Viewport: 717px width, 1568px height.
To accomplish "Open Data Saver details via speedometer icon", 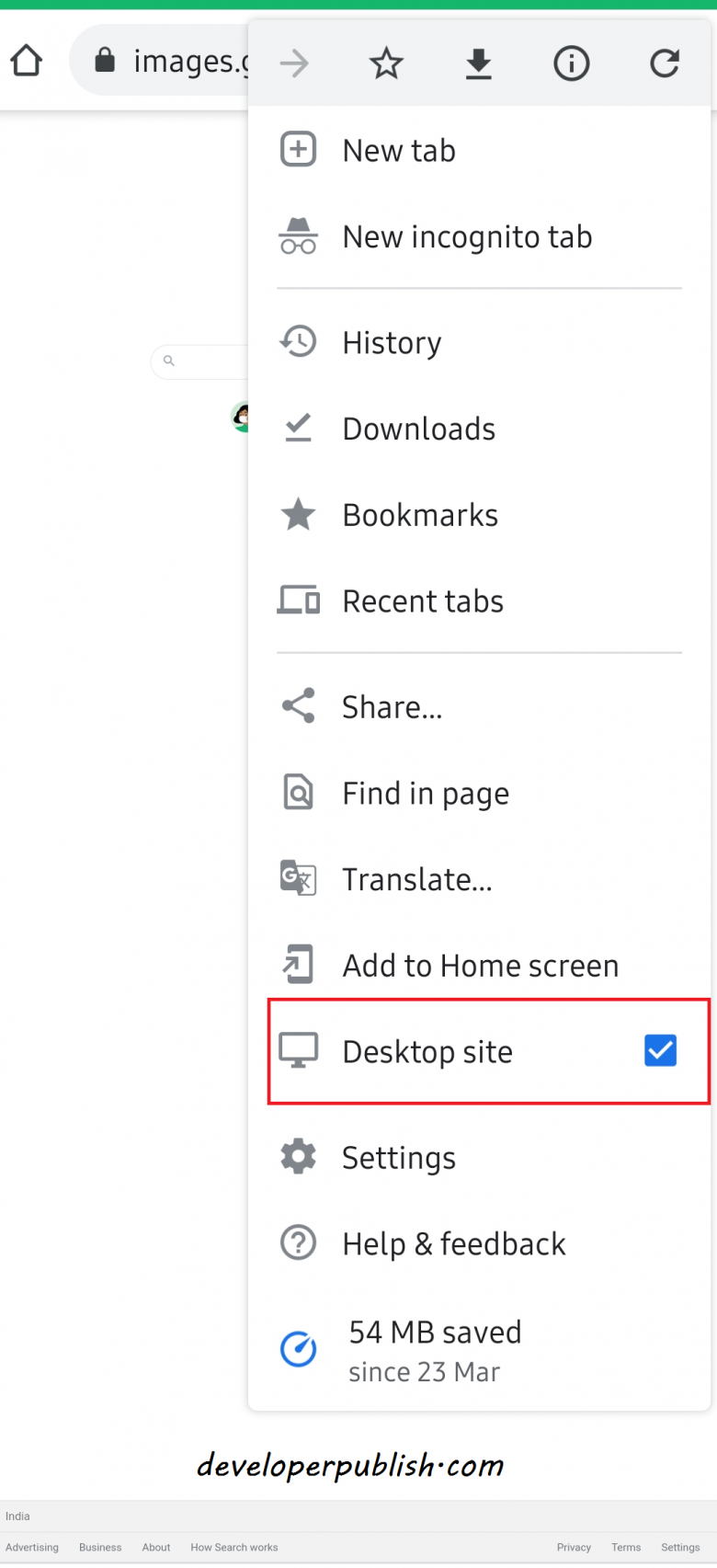I will click(298, 1349).
